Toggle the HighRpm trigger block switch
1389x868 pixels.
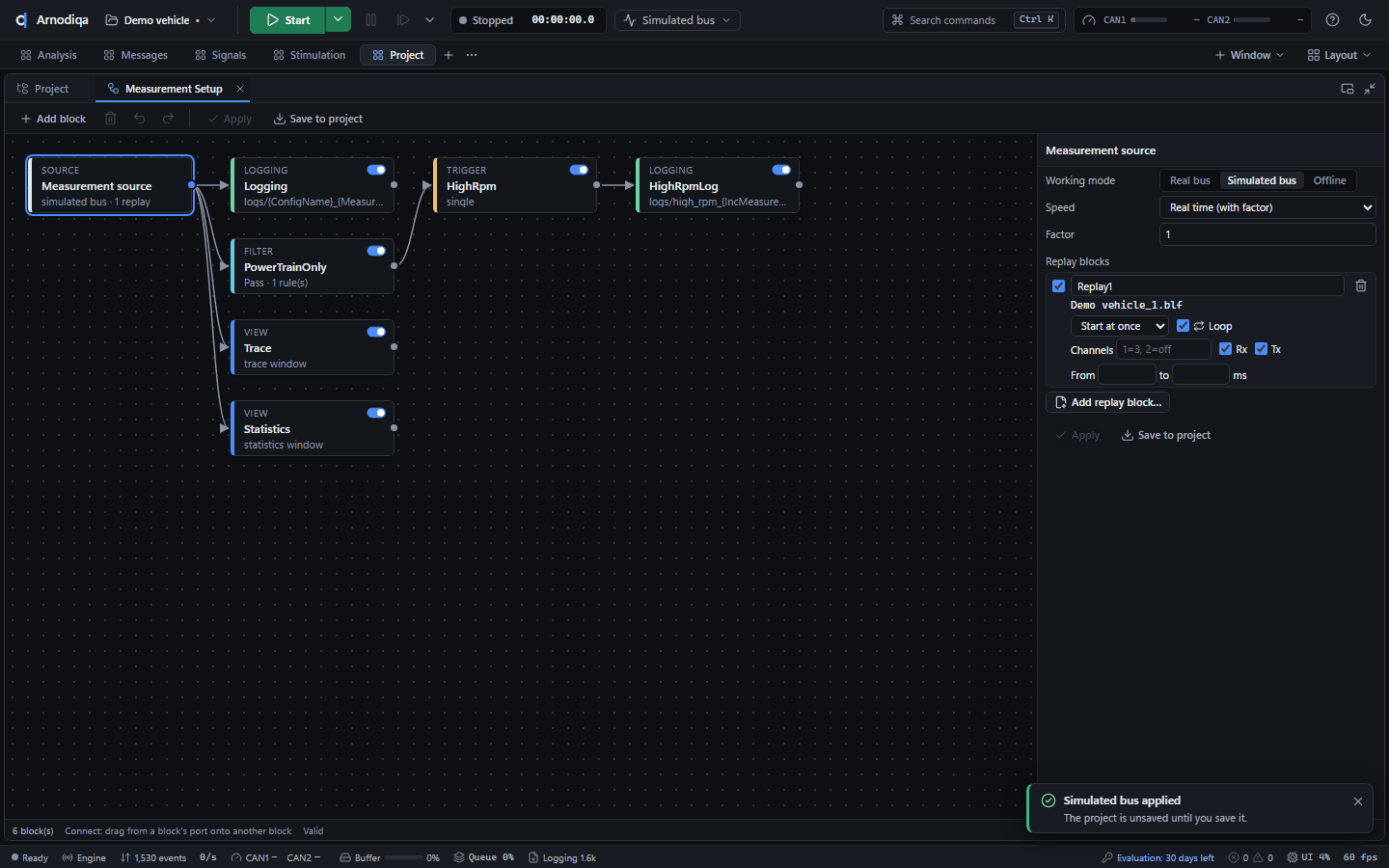pyautogui.click(x=579, y=170)
